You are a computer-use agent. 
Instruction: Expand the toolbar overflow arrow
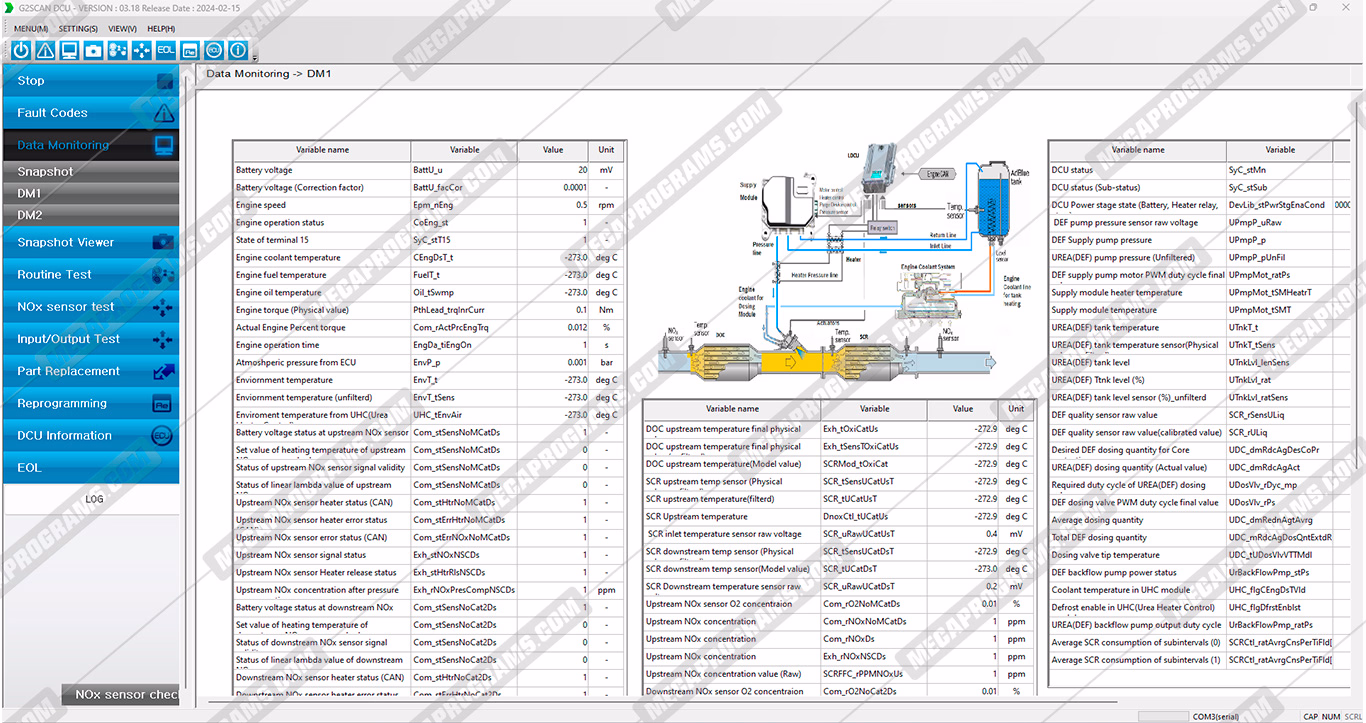click(255, 57)
